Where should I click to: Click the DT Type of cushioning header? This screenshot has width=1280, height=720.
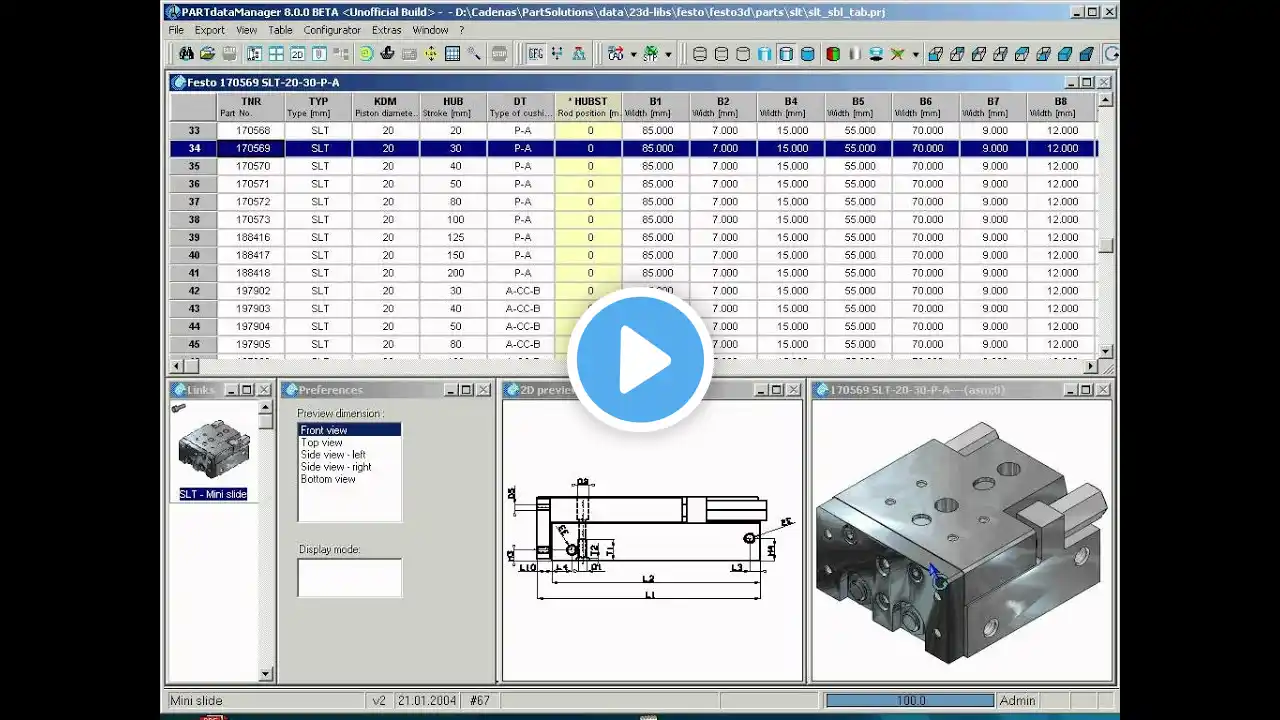521,107
